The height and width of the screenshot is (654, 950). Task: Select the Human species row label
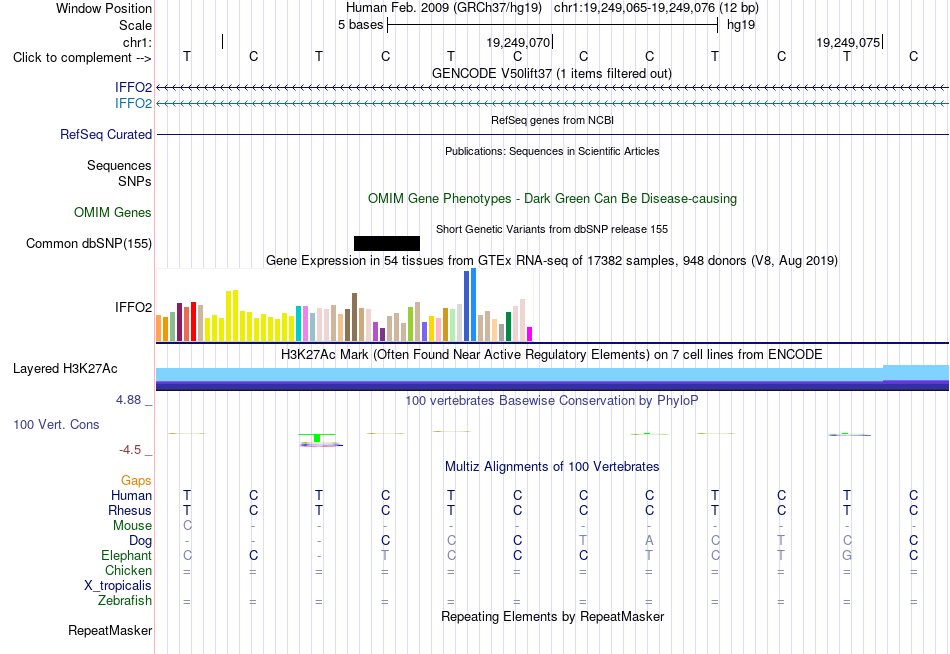[x=131, y=495]
